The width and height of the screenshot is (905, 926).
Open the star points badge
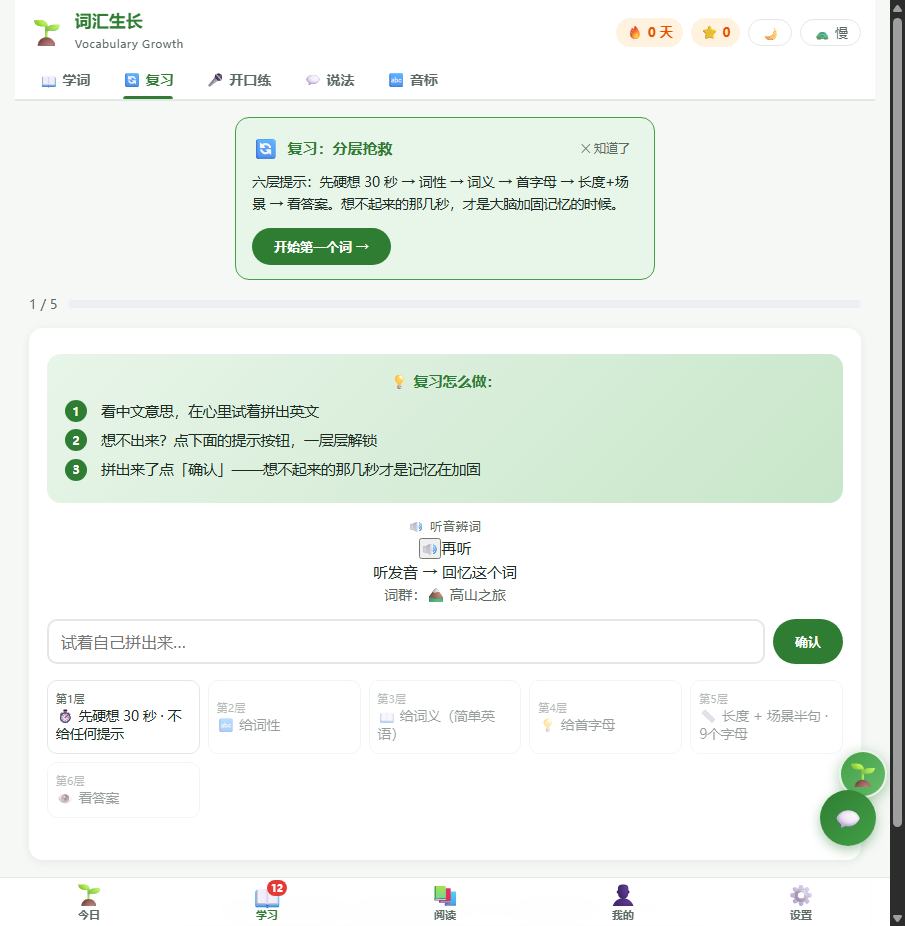click(x=715, y=32)
